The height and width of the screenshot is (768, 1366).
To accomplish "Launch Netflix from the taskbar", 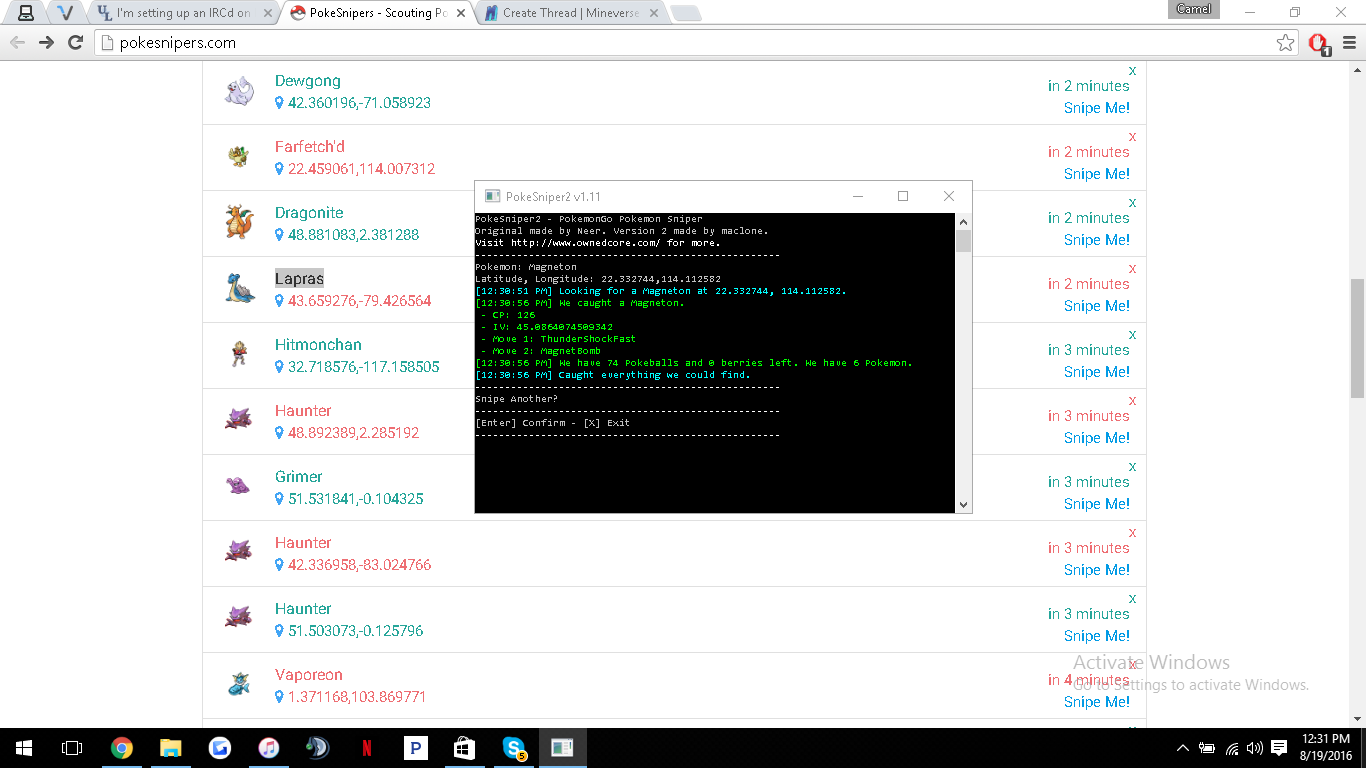I will pos(367,747).
